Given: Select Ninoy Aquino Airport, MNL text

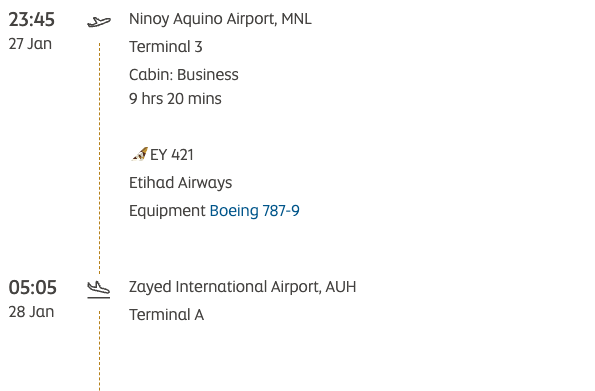Looking at the screenshot, I should [220, 19].
